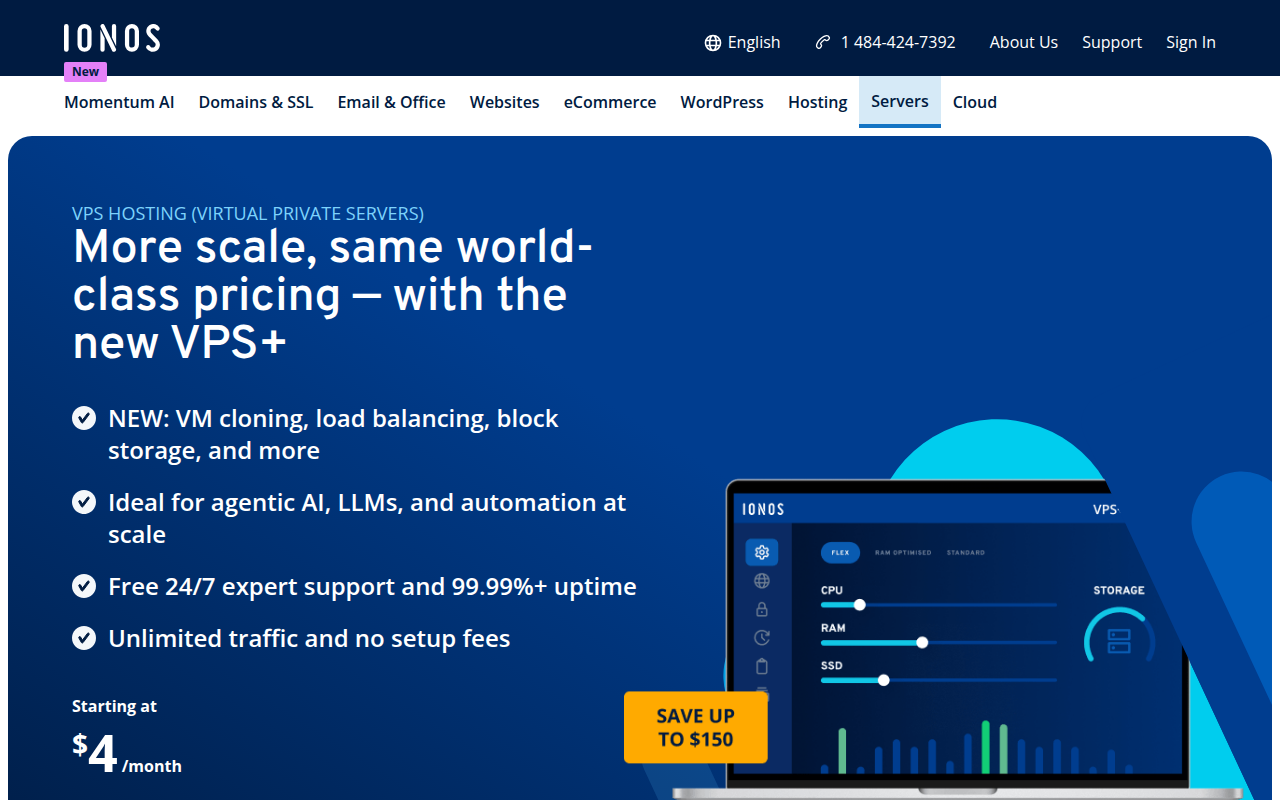Screen dimensions: 1280x800
Task: Click the "Free 24/7 expert support" bullet
Action: (x=372, y=586)
